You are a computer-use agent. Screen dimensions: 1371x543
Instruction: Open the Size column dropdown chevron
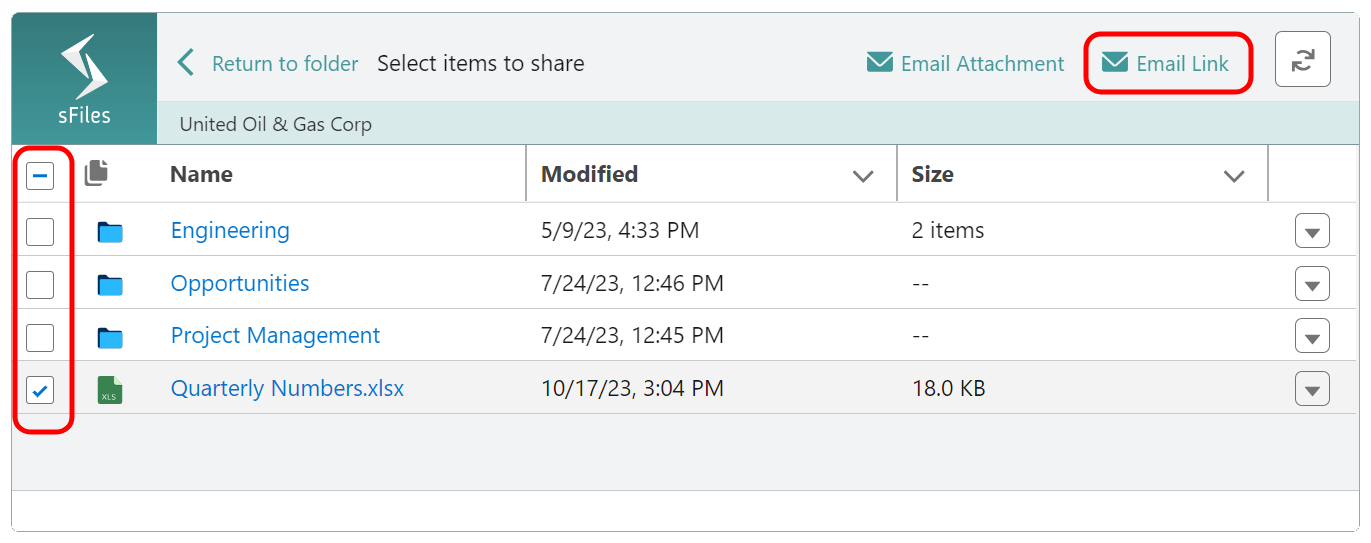pyautogui.click(x=1234, y=176)
